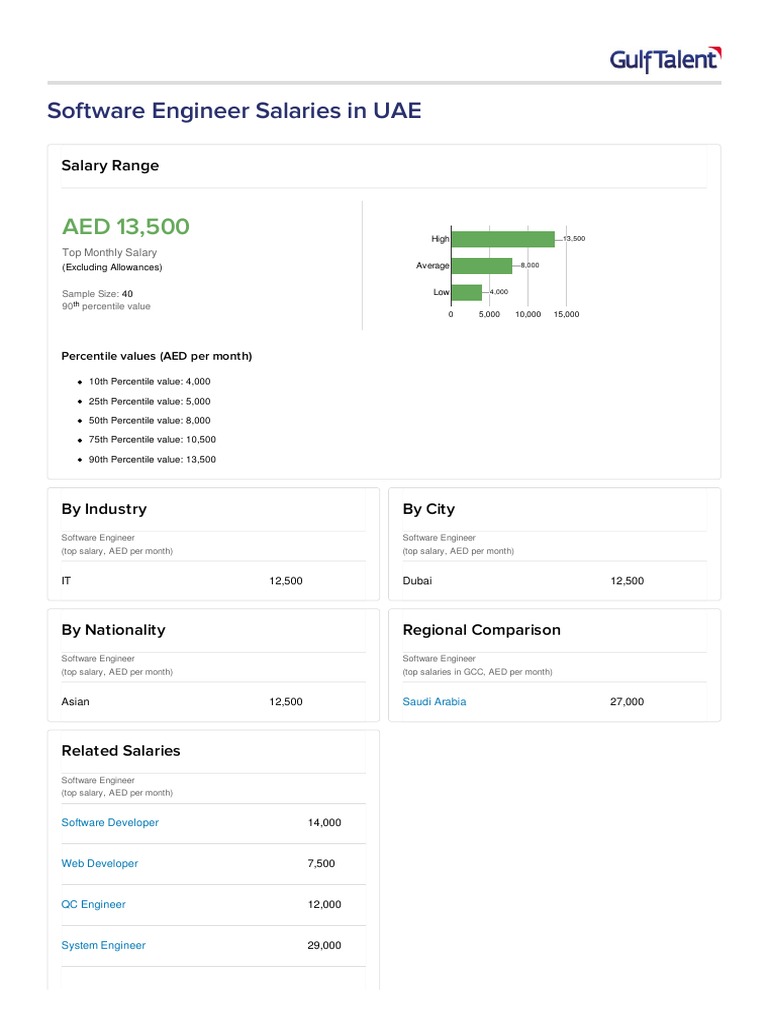Click the AED 13,500 top salary figure
Image resolution: width=768 pixels, height=1024 pixels.
point(125,227)
